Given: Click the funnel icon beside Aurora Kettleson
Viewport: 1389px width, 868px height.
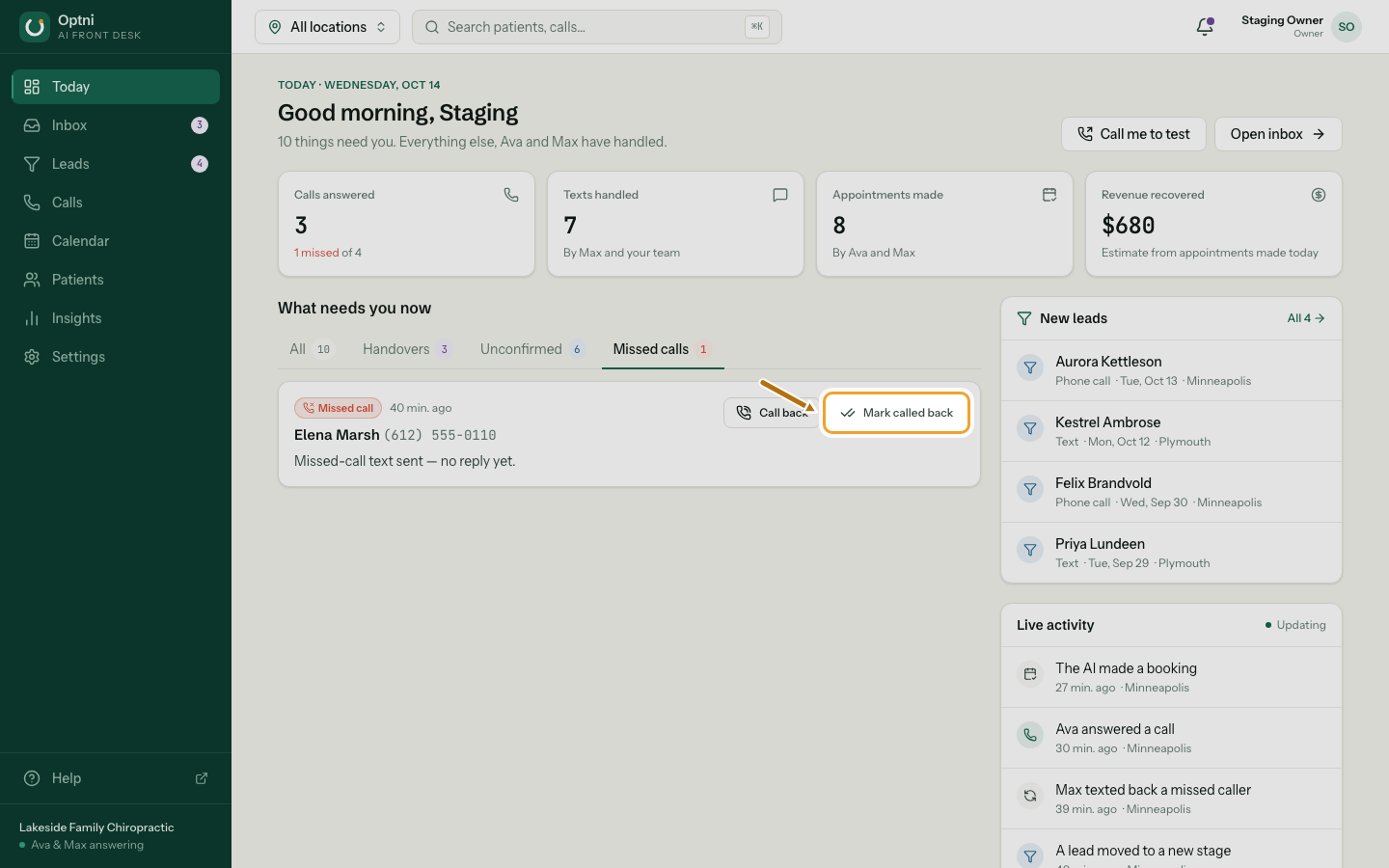Looking at the screenshot, I should coord(1030,367).
